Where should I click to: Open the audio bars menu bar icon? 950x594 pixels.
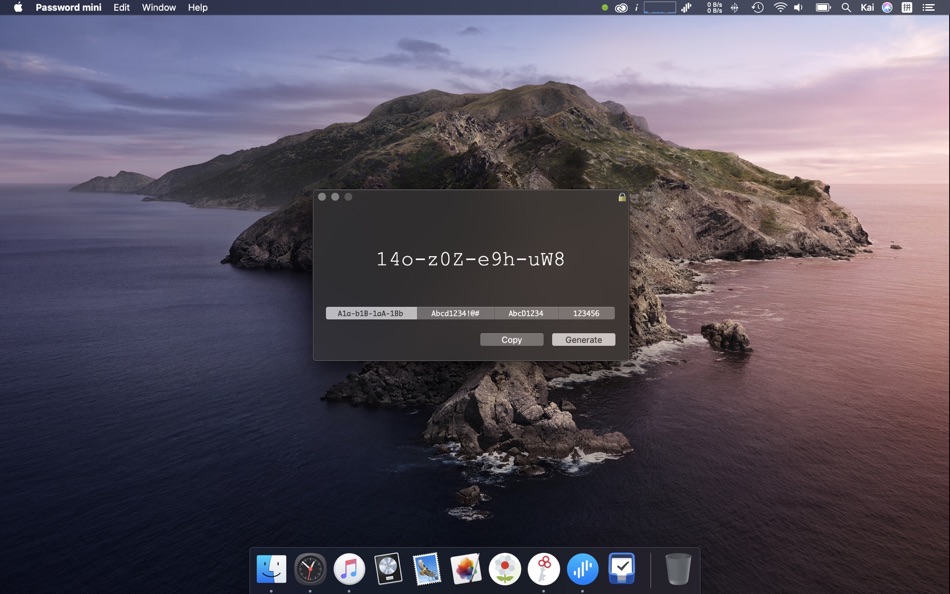[x=686, y=8]
